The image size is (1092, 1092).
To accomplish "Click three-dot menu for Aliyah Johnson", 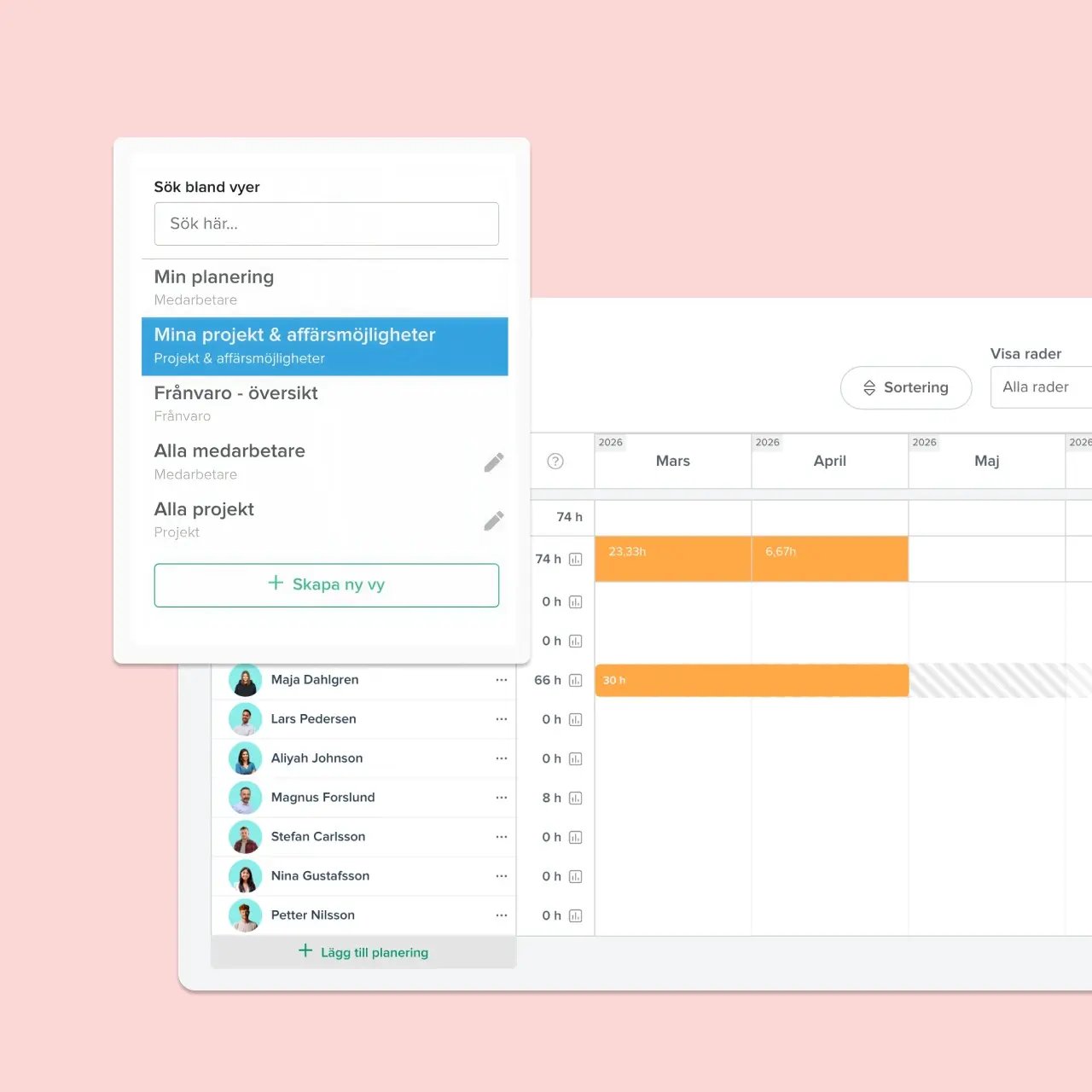I will [501, 758].
